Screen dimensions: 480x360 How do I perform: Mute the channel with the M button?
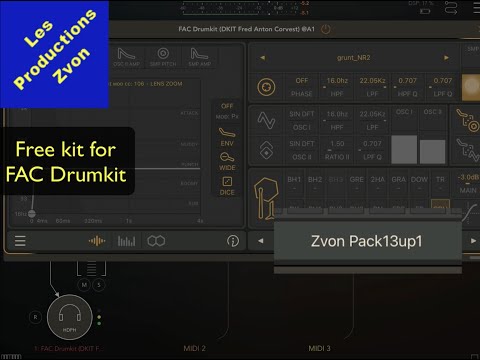84,285
